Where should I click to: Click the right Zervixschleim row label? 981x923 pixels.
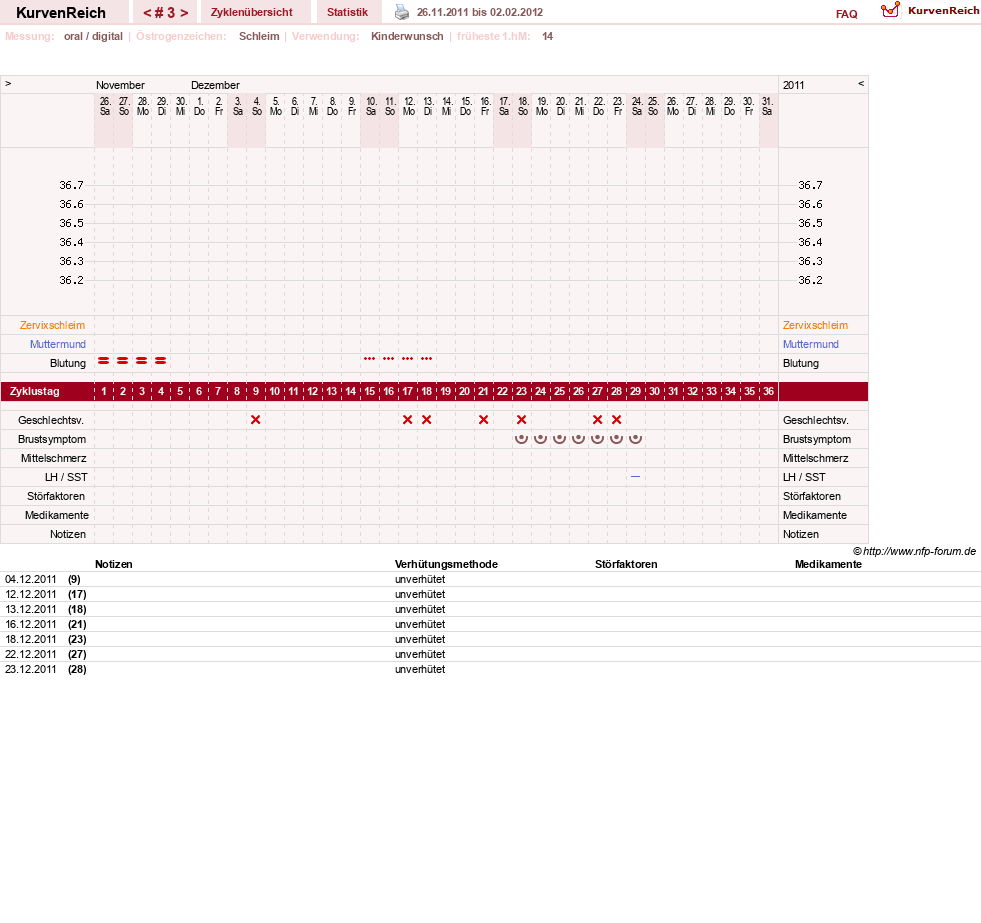815,325
